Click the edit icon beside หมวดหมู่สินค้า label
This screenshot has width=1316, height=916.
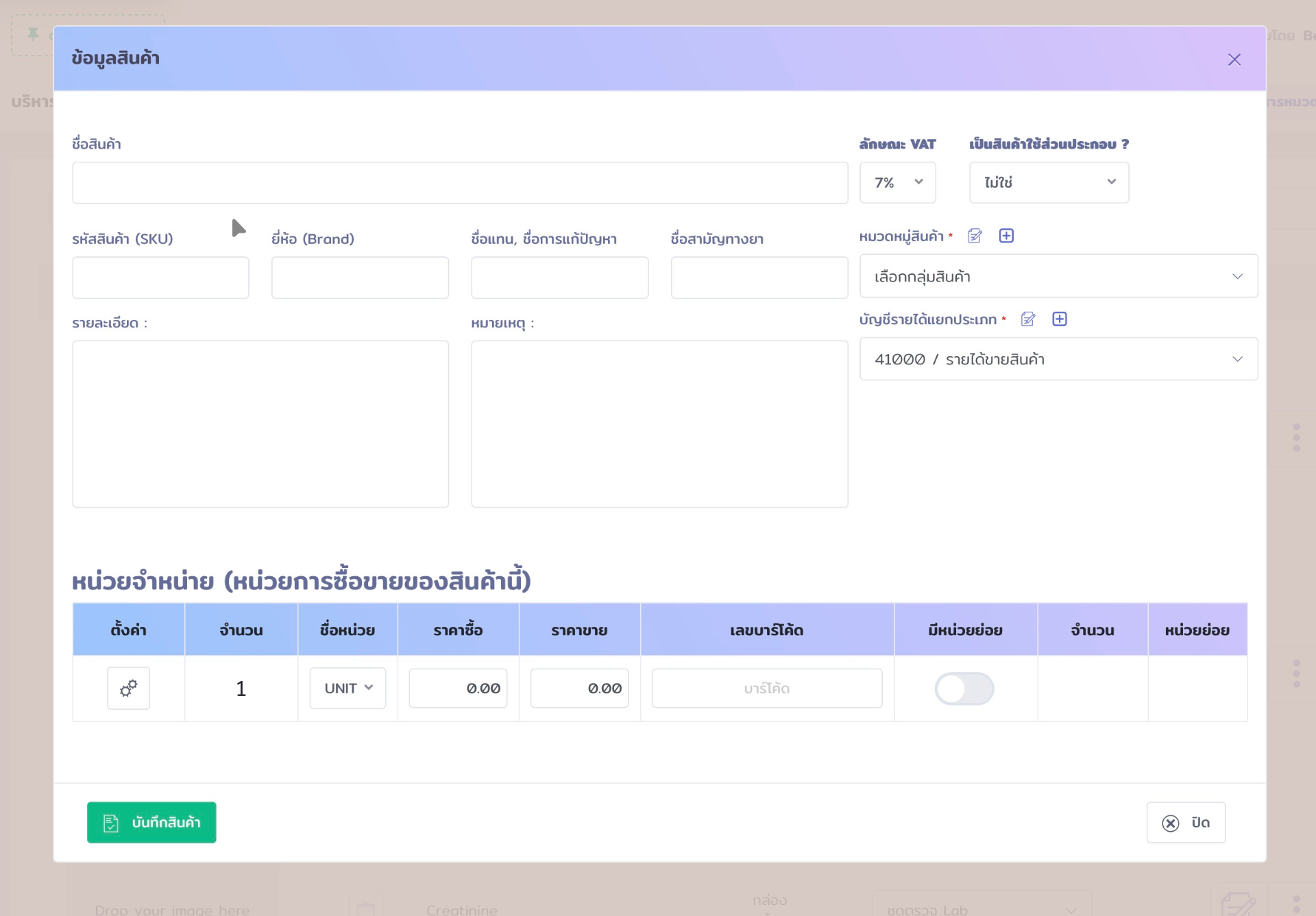point(975,236)
